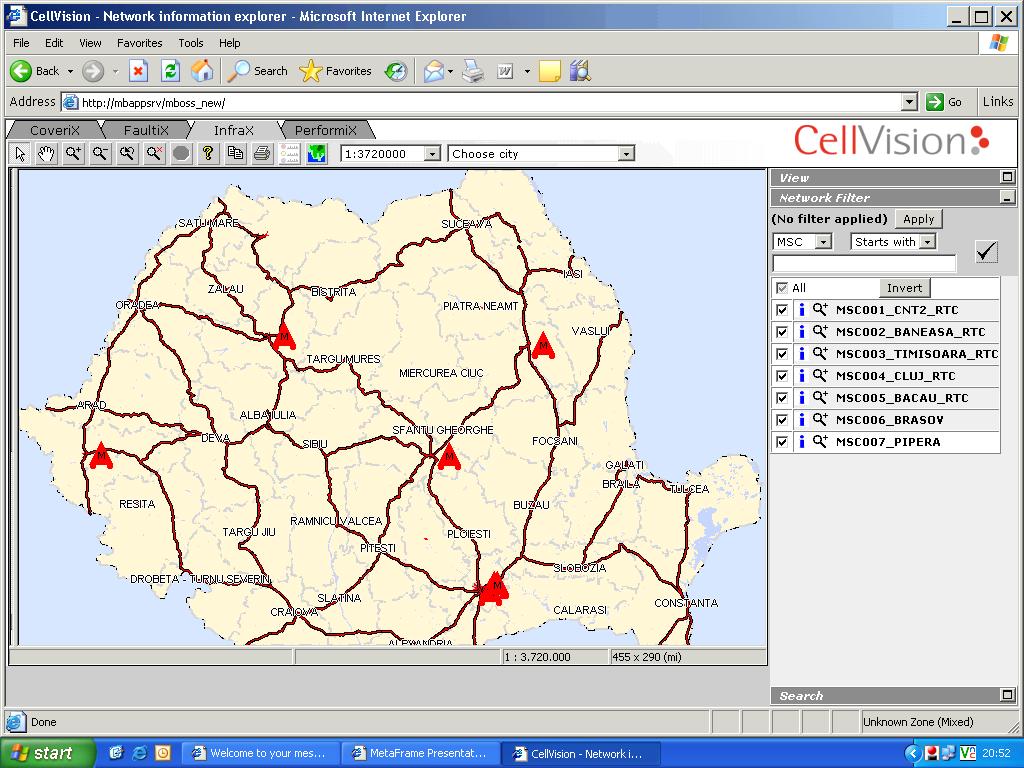1024x768 pixels.
Task: Open the Edit menu
Action: (54, 43)
